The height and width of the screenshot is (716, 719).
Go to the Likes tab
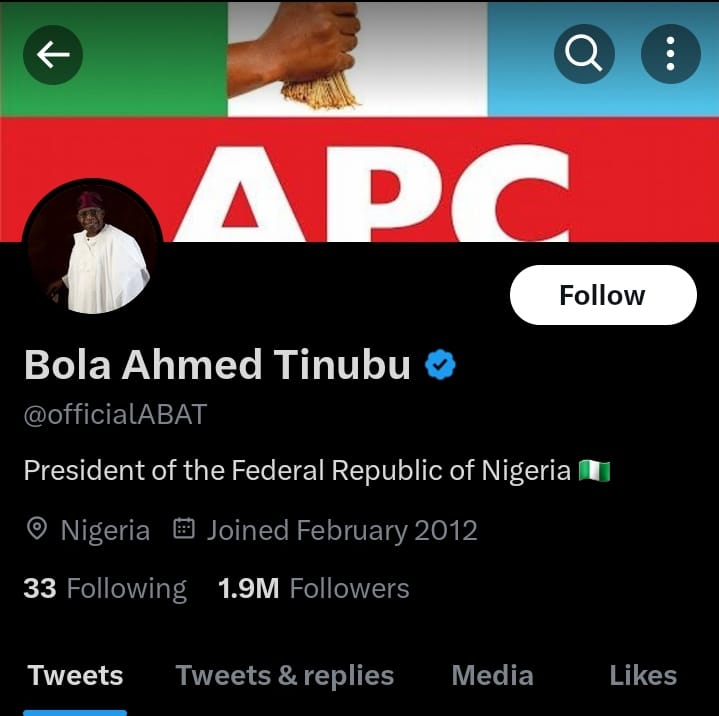click(x=643, y=676)
